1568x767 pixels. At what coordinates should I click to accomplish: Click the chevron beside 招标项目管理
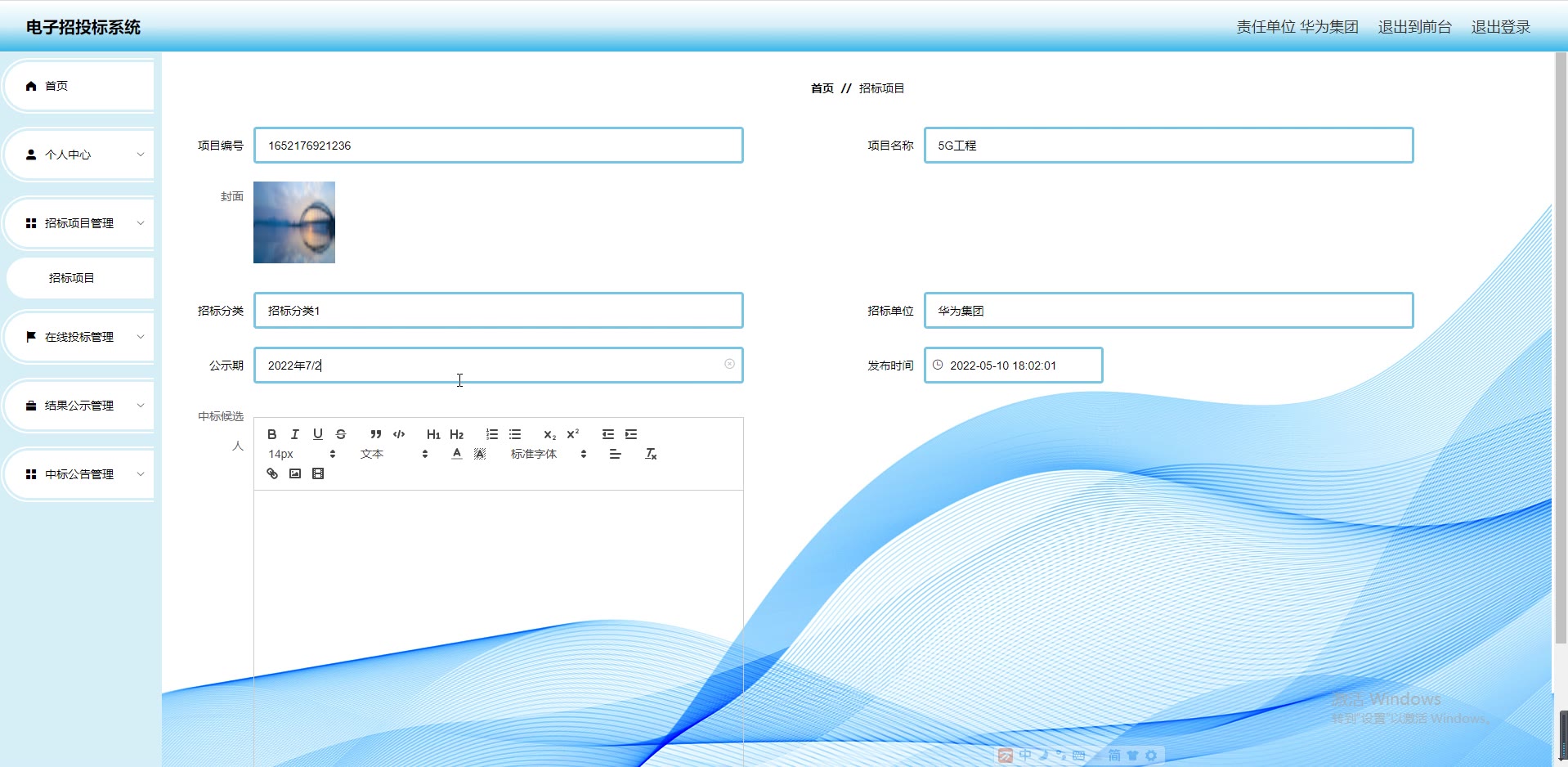(141, 223)
